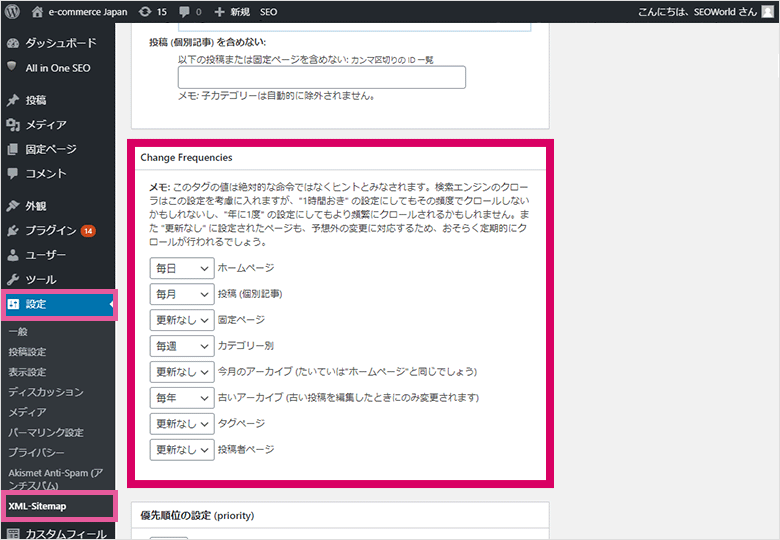Screen dimensions: 780x540
Task: Open the ディスカッション submenu link
Action: coord(46,392)
